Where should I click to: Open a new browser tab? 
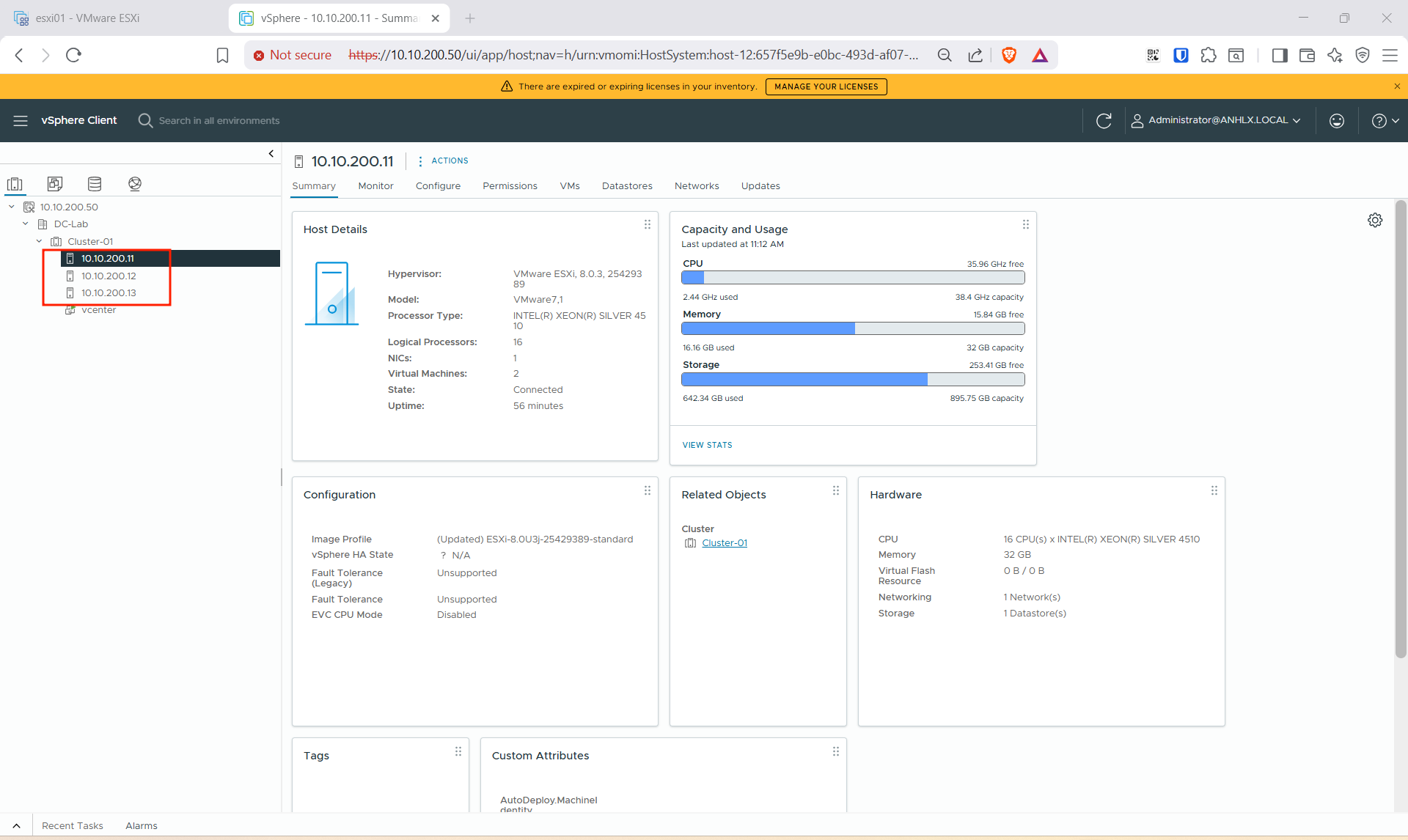(x=470, y=18)
